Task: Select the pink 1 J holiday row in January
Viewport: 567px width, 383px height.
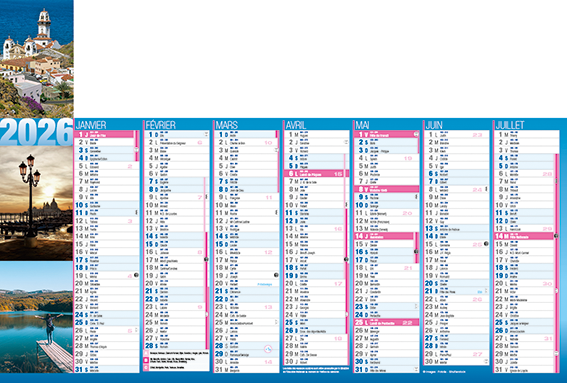Action: [104, 134]
